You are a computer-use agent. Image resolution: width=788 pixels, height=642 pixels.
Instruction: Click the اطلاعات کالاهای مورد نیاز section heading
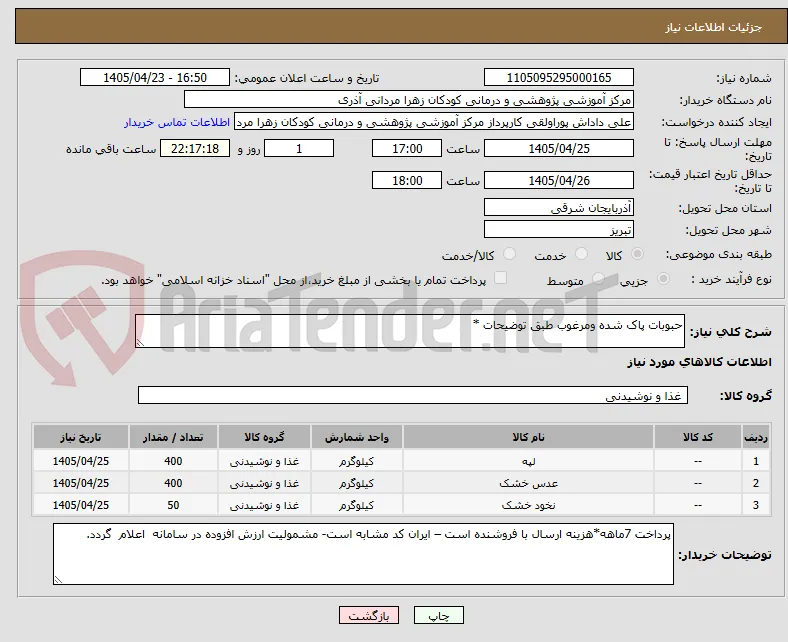pos(699,362)
